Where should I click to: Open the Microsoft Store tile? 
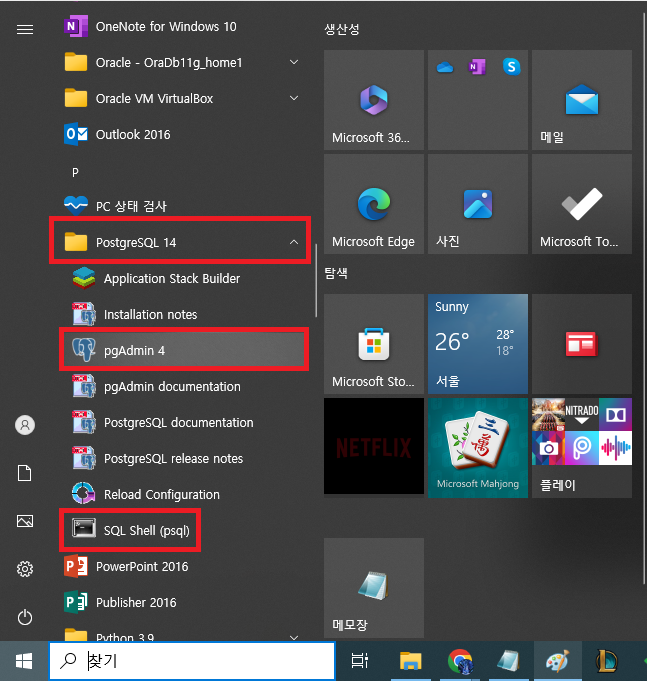(374, 344)
